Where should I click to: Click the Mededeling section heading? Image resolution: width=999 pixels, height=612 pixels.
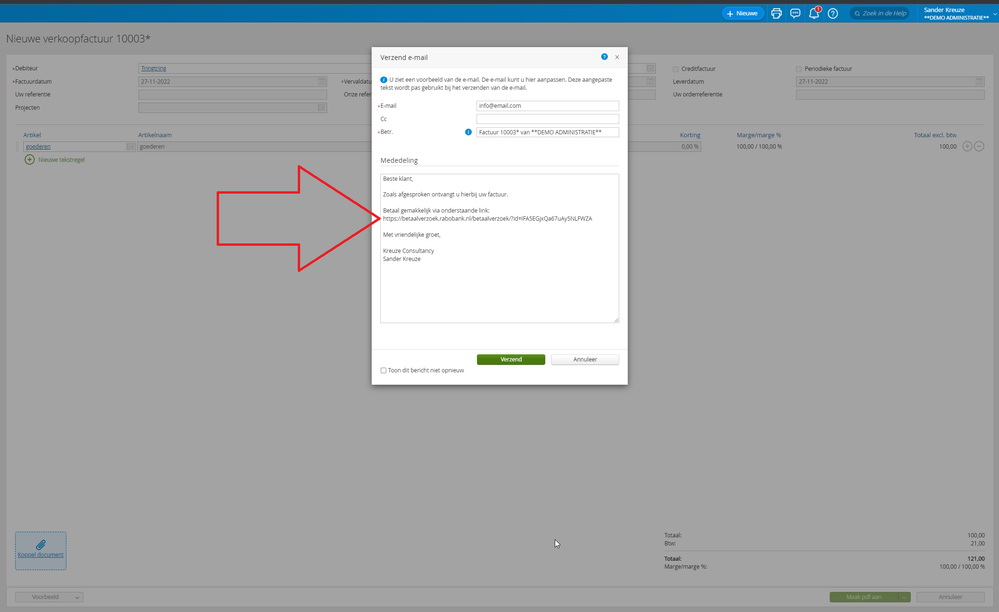pyautogui.click(x=399, y=160)
